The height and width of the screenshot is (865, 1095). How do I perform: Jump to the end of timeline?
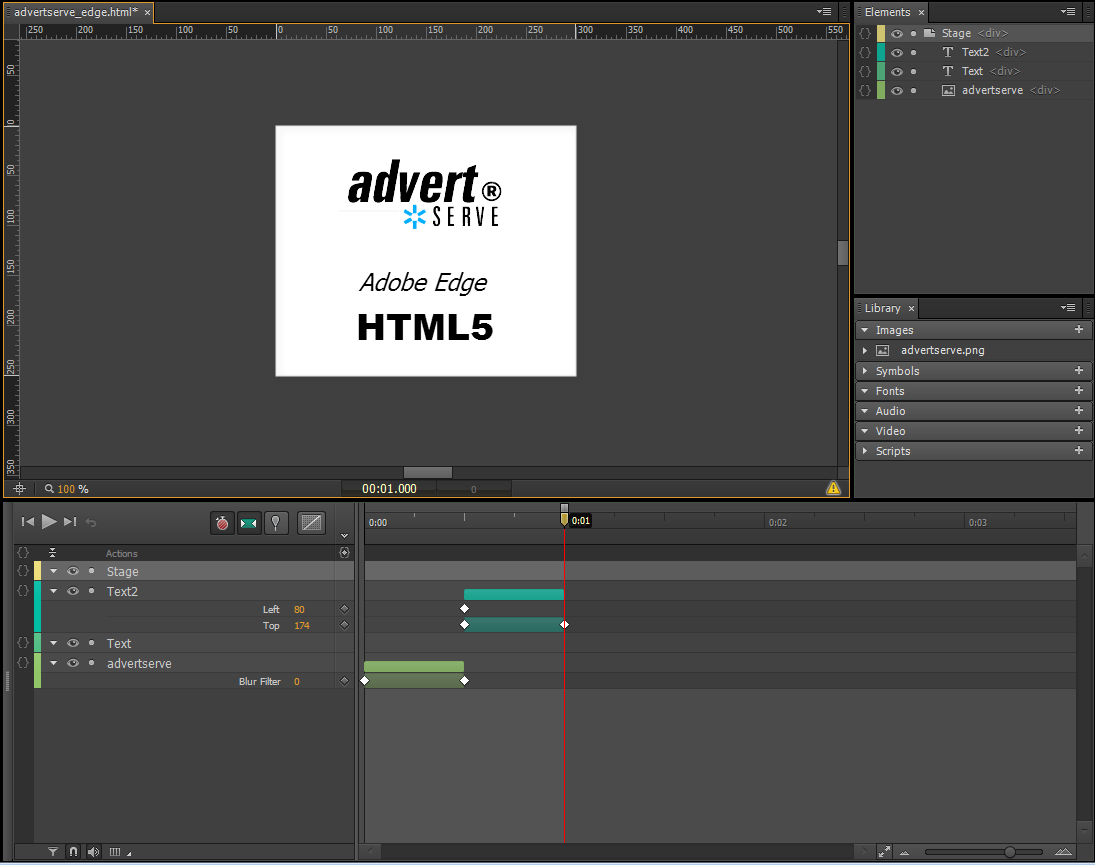[70, 522]
